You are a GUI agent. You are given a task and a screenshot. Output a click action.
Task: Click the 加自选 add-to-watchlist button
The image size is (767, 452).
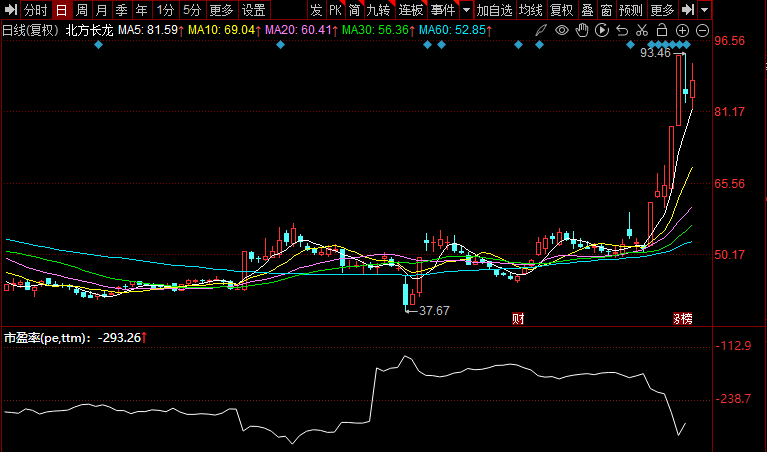pos(494,10)
